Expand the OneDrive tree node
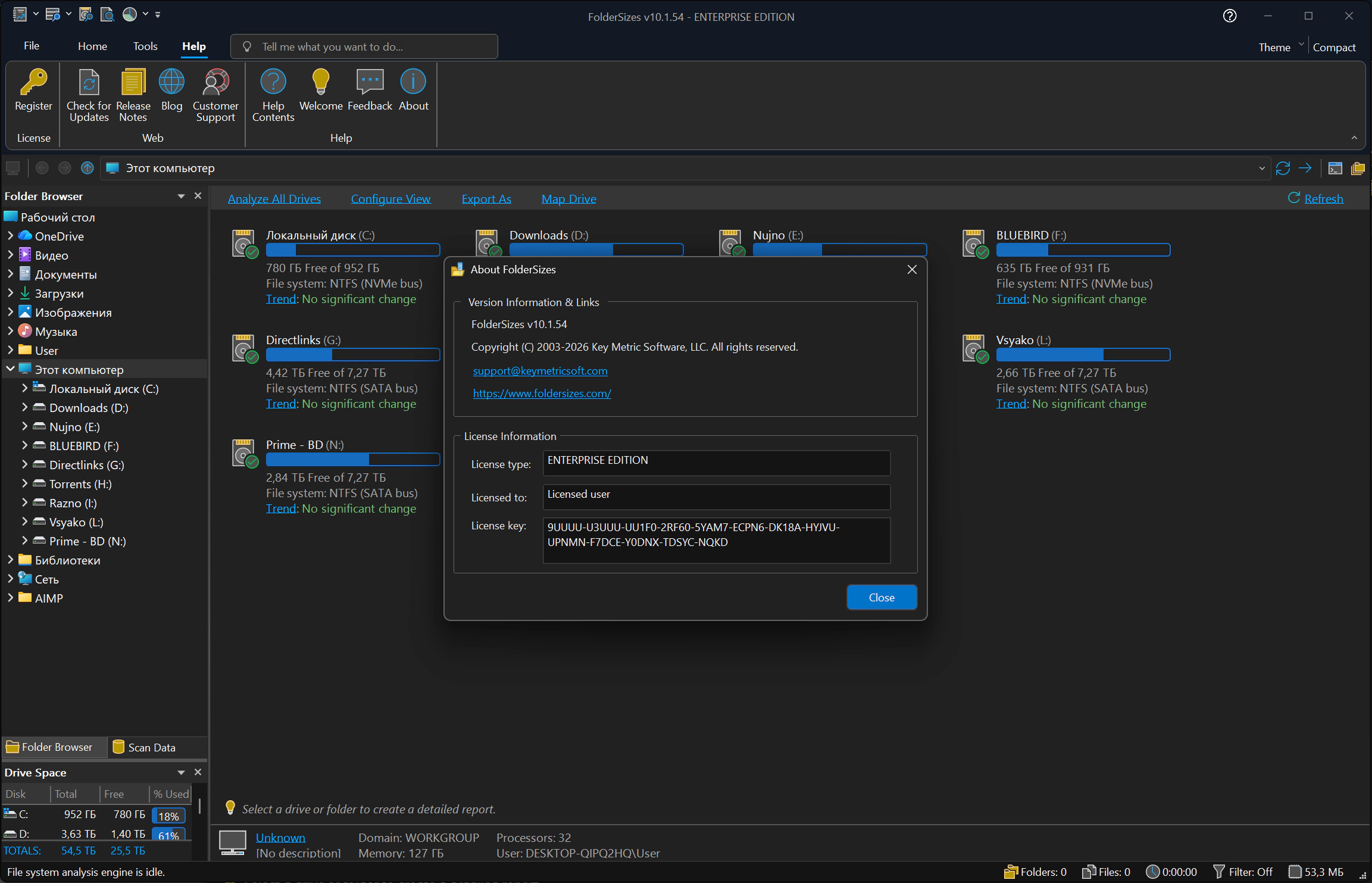Image resolution: width=1372 pixels, height=883 pixels. tap(10, 236)
